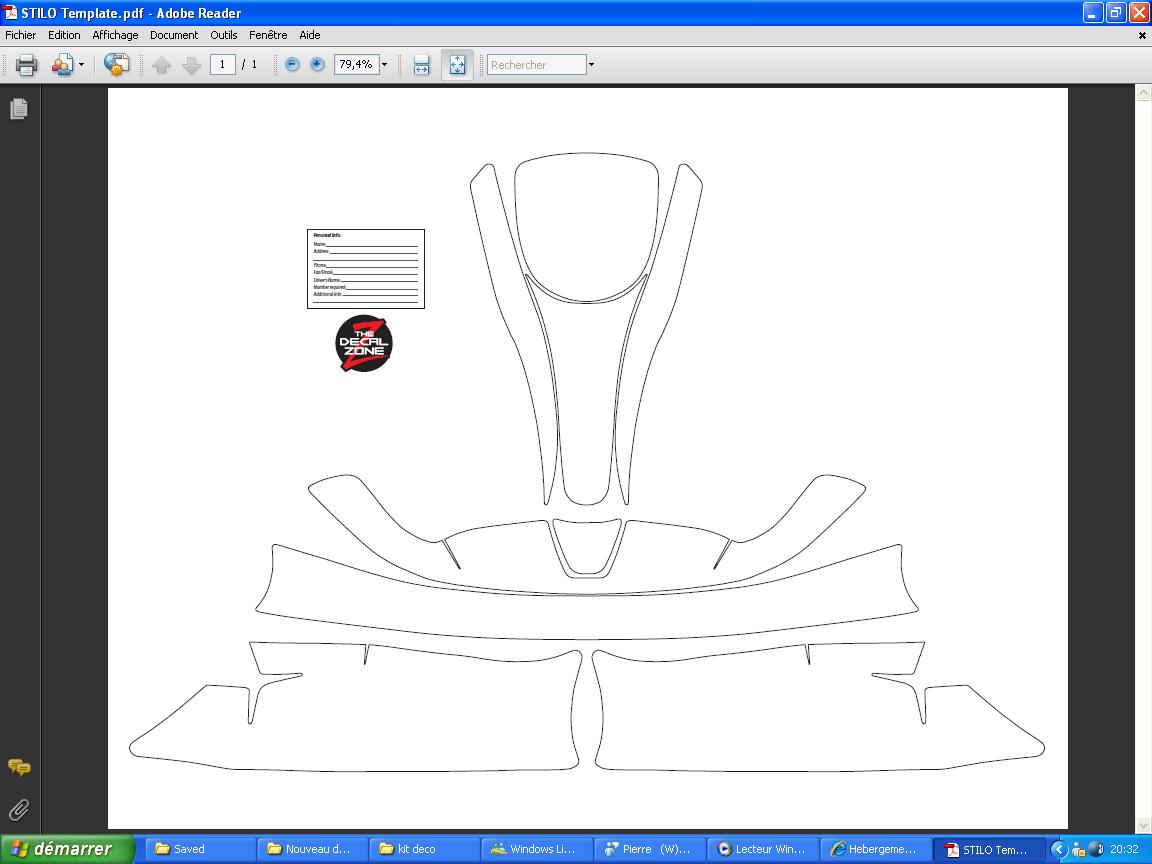Switch to Nouveau d... folder taskbar button
Viewport: 1152px width, 864px height.
(x=312, y=849)
